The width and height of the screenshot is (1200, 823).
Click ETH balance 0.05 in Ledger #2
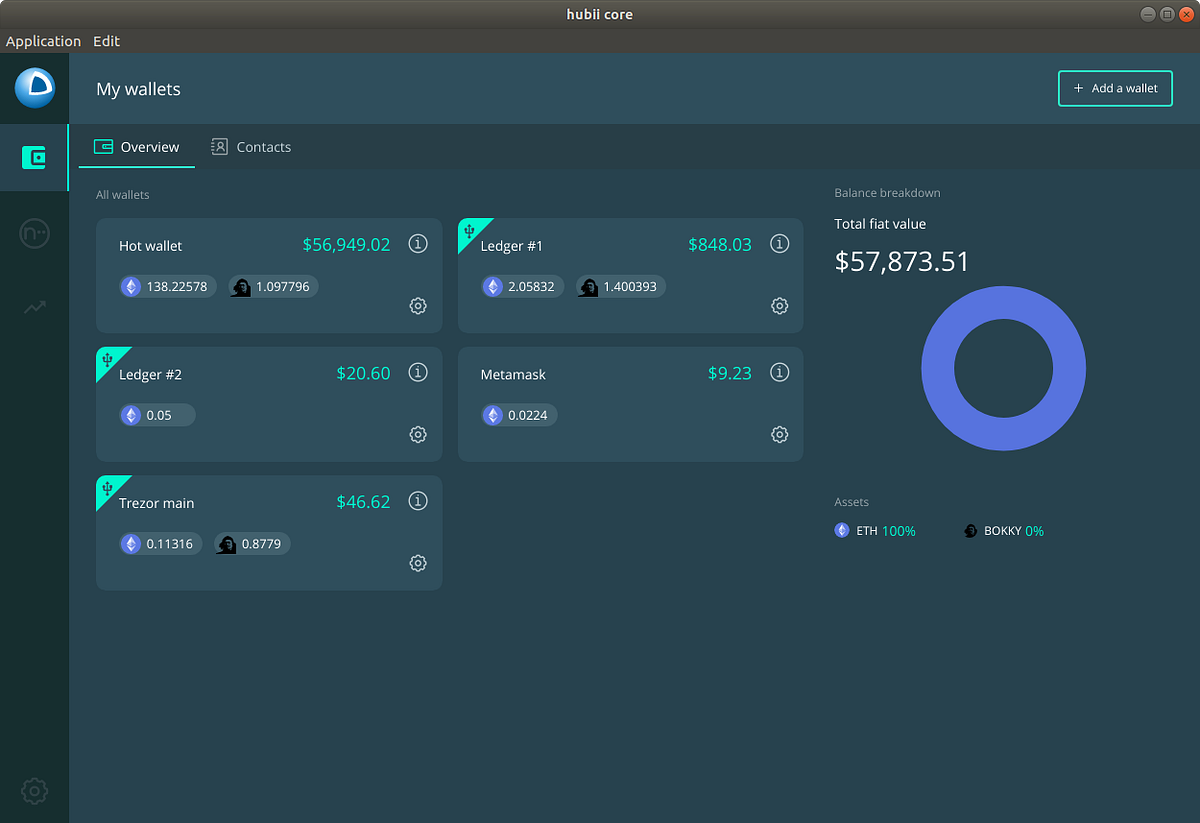pyautogui.click(x=157, y=415)
